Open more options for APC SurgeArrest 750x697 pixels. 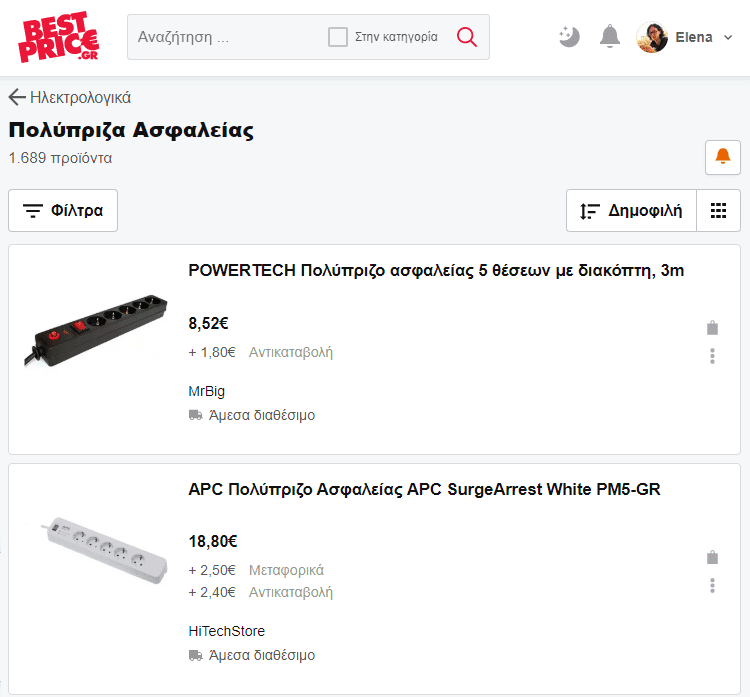click(x=712, y=586)
